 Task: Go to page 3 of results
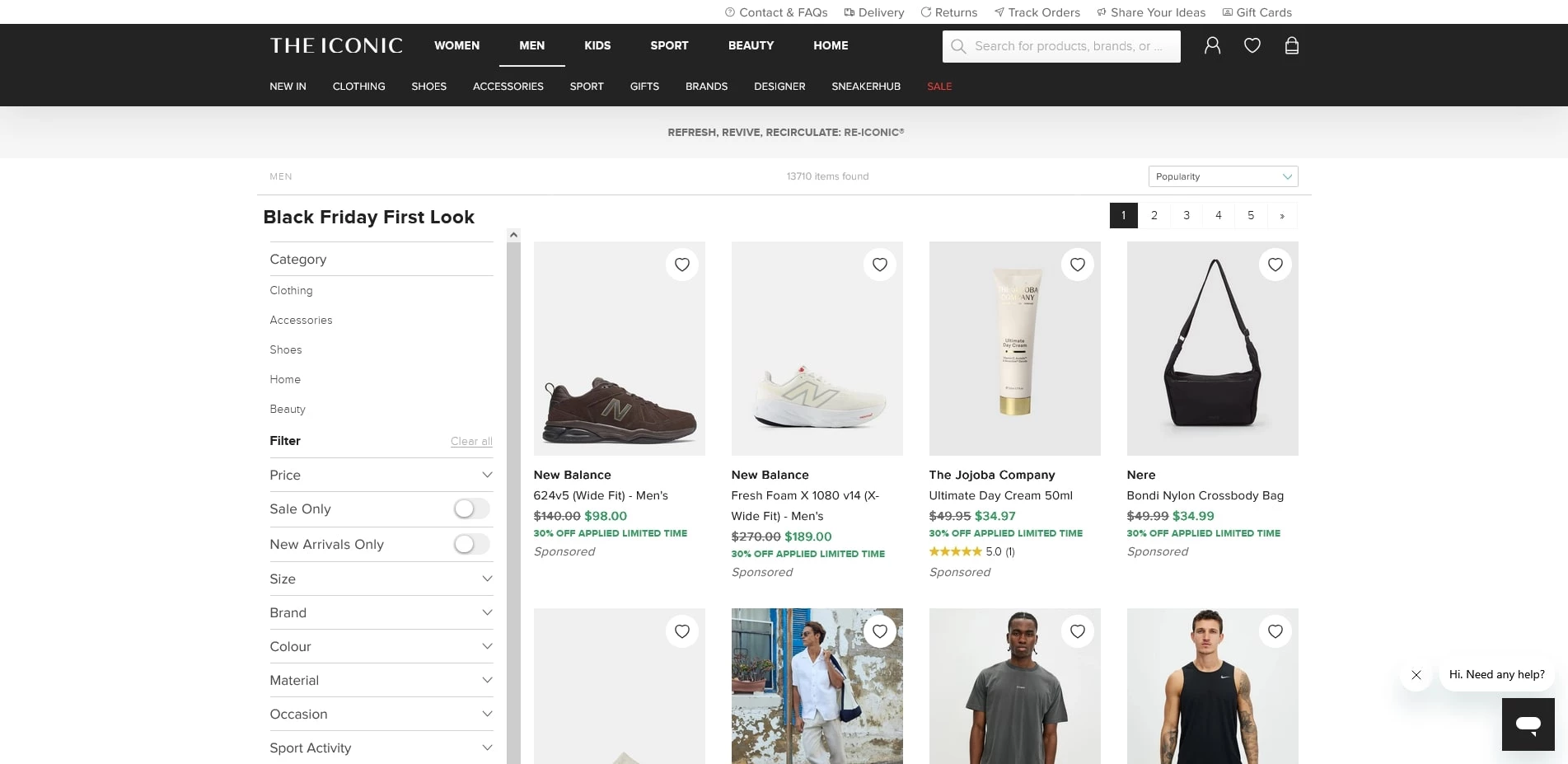coord(1187,216)
